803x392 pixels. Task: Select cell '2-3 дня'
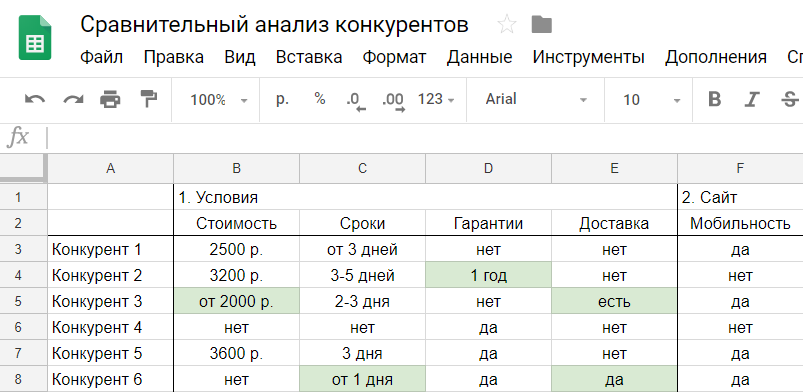[363, 301]
